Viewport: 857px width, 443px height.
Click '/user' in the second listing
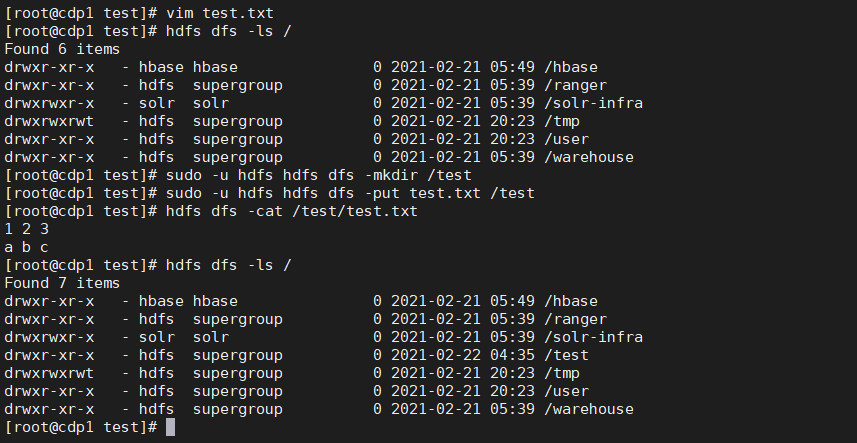pyautogui.click(x=567, y=391)
